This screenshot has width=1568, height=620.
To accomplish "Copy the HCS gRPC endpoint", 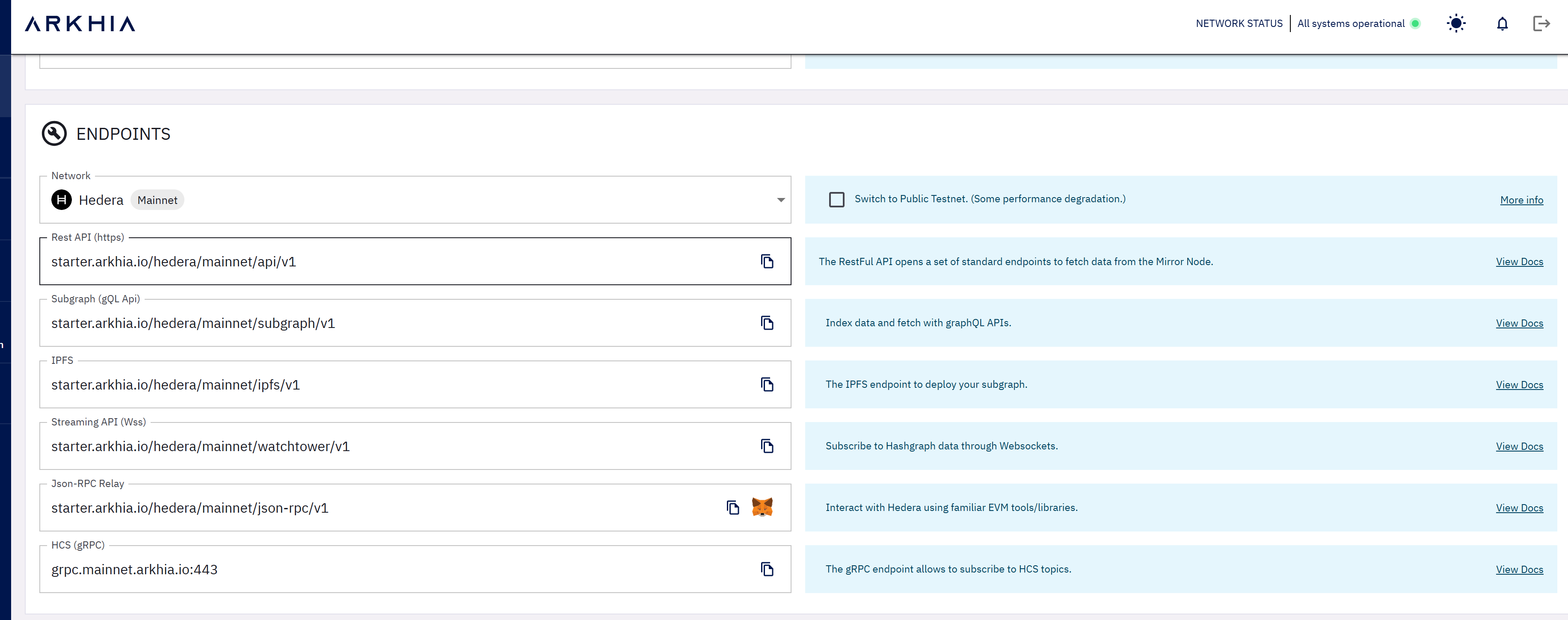I will coord(767,569).
